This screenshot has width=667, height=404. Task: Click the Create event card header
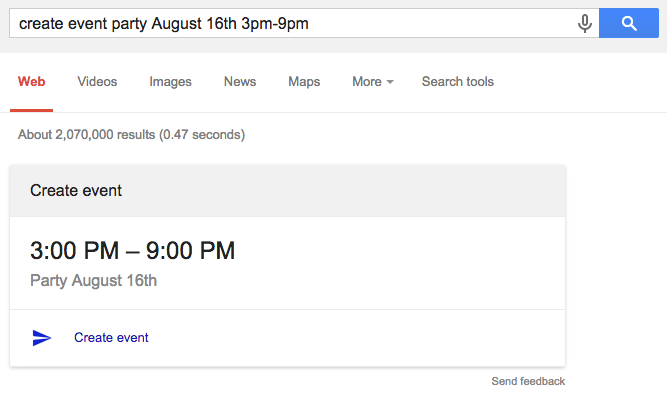click(x=76, y=190)
